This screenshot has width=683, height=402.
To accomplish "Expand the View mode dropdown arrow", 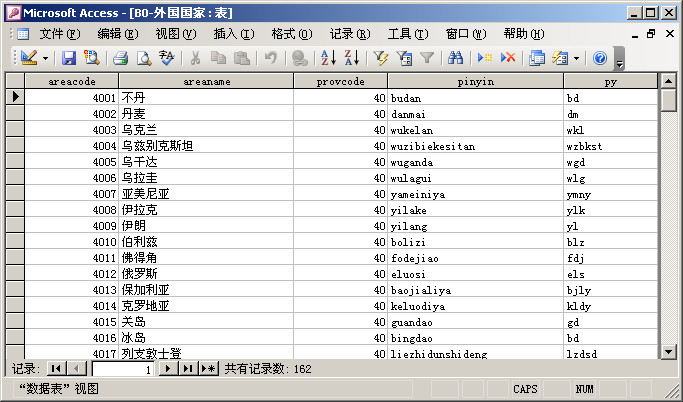I will [x=45, y=58].
